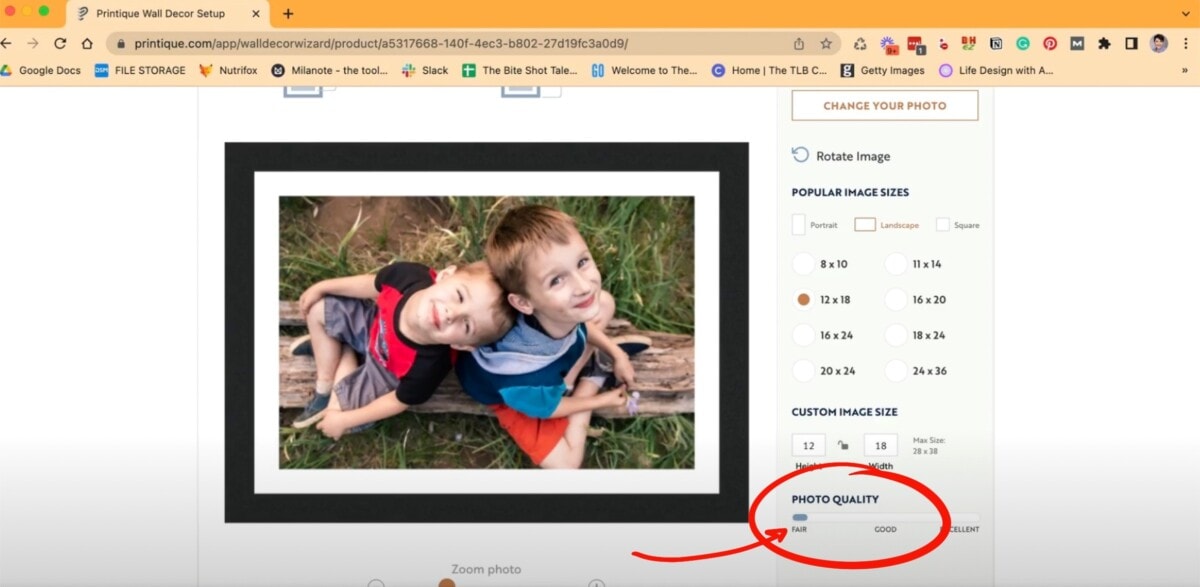Switch to the Printique Wall Decor Setup tab
The width and height of the screenshot is (1200, 587).
[x=160, y=14]
